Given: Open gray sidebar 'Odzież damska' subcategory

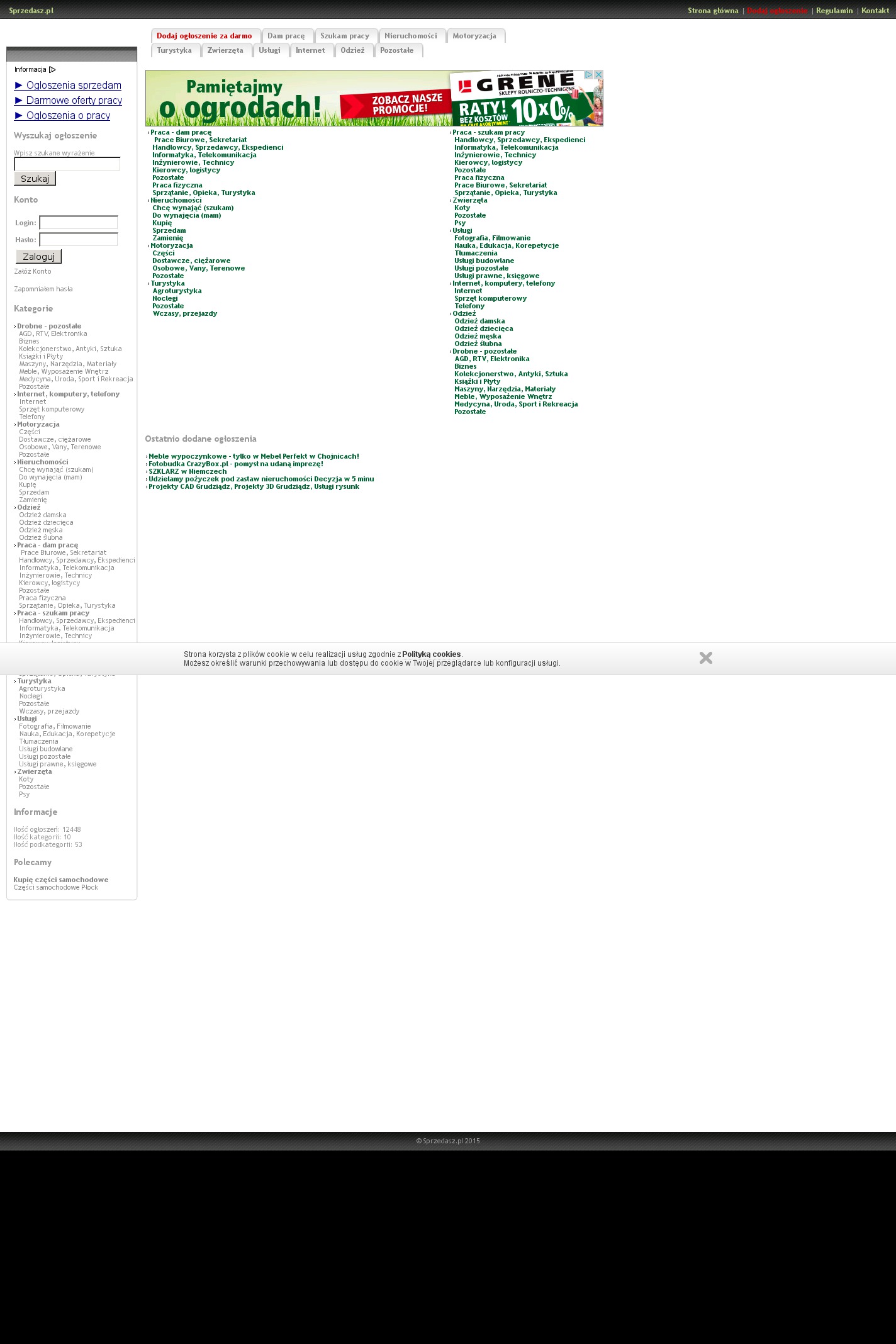Looking at the screenshot, I should click(x=43, y=515).
